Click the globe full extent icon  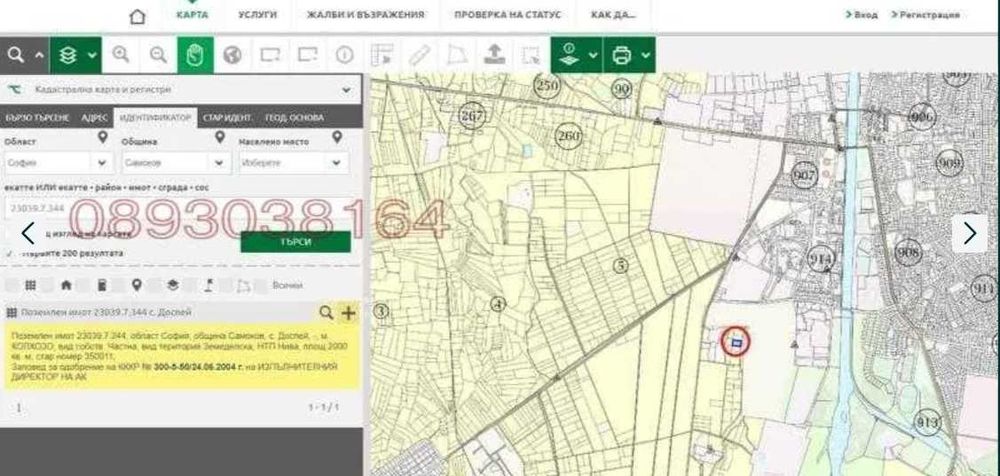(x=233, y=55)
